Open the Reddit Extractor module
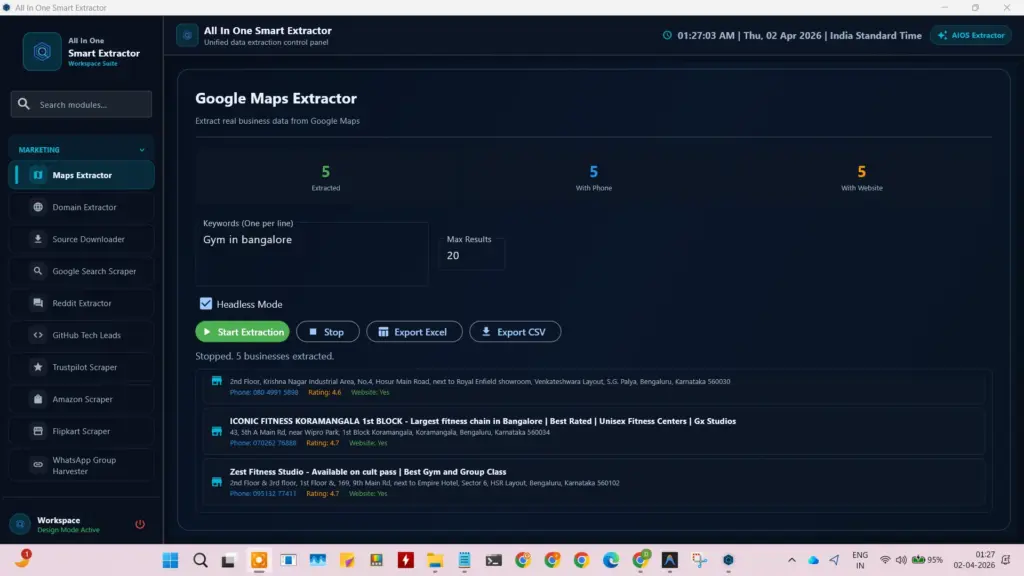This screenshot has width=1024, height=576. tap(82, 303)
